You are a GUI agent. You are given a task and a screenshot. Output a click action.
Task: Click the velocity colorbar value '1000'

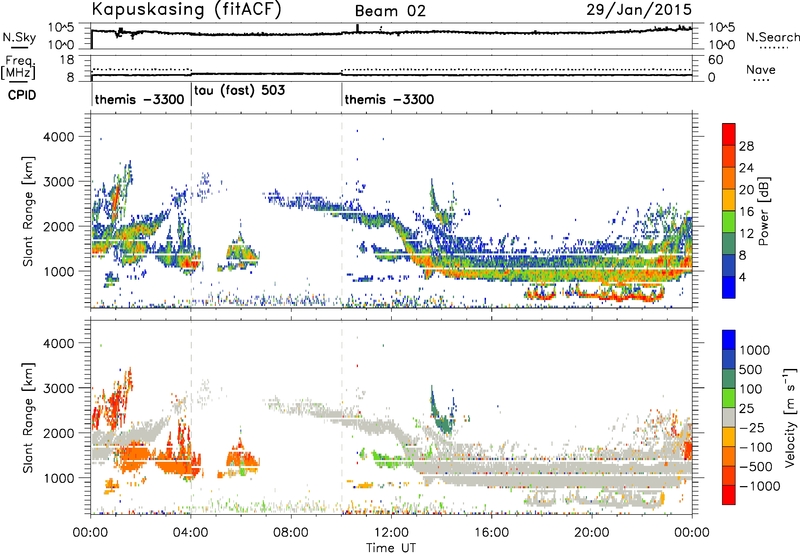click(755, 350)
